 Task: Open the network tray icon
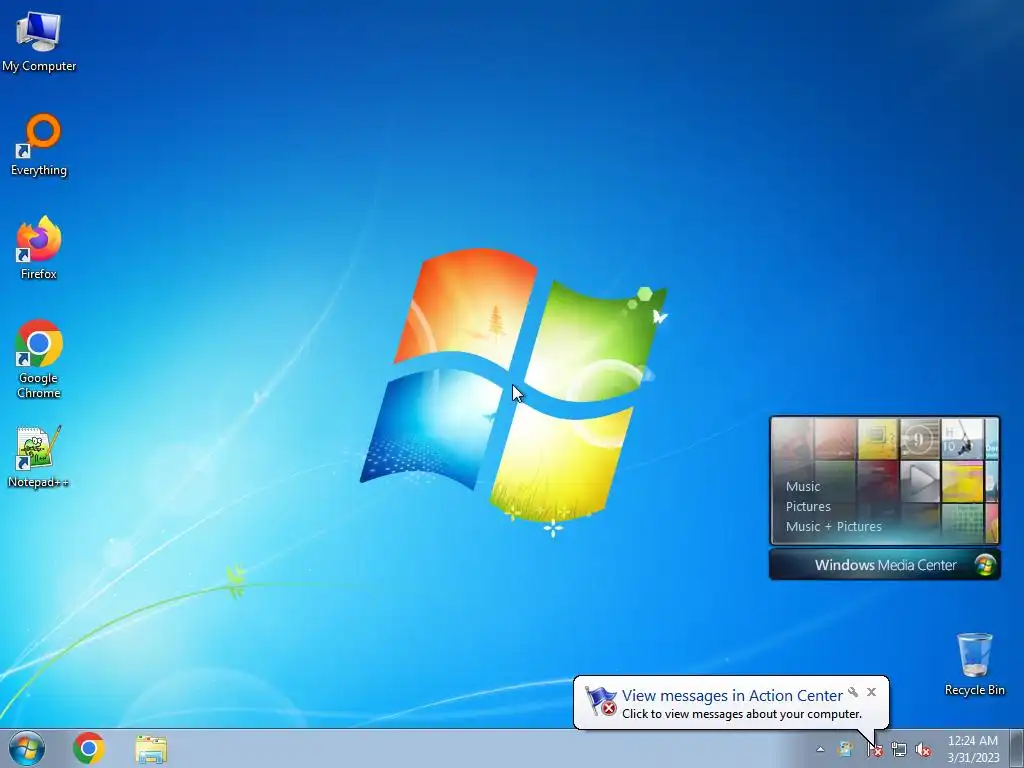coord(899,750)
